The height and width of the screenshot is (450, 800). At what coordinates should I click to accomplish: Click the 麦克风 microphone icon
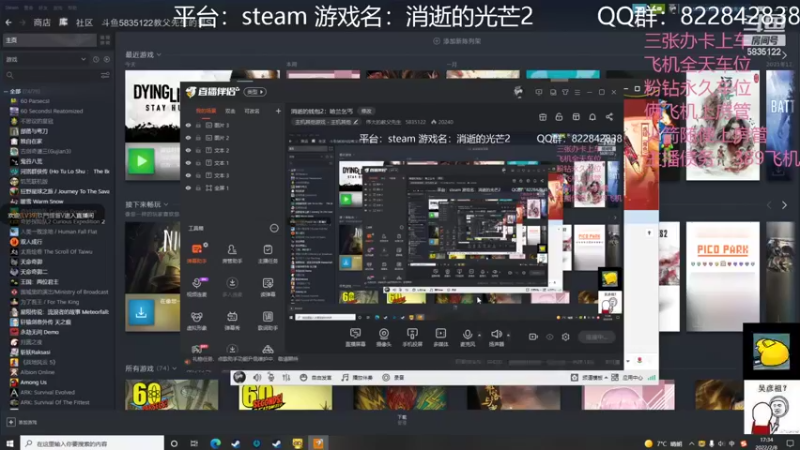(x=467, y=334)
